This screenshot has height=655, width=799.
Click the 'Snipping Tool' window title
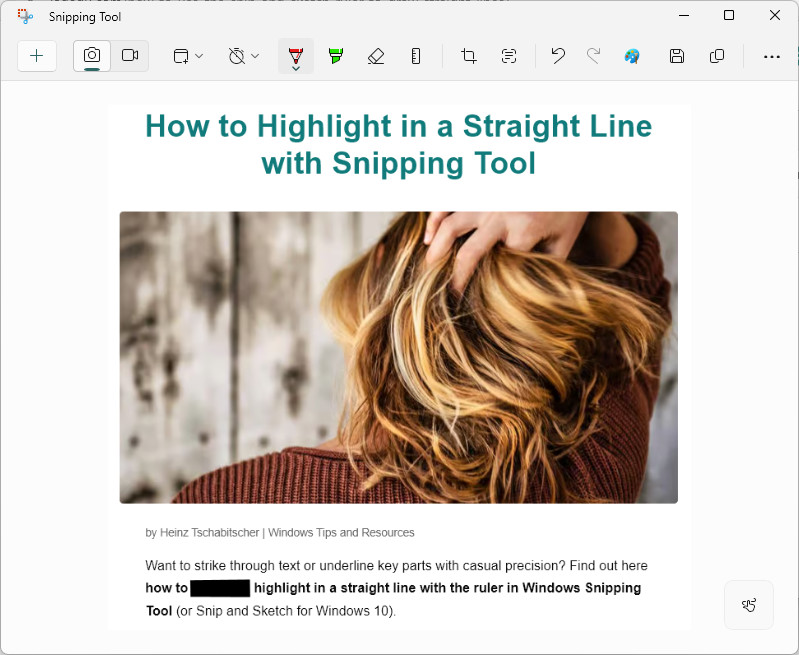click(x=85, y=17)
